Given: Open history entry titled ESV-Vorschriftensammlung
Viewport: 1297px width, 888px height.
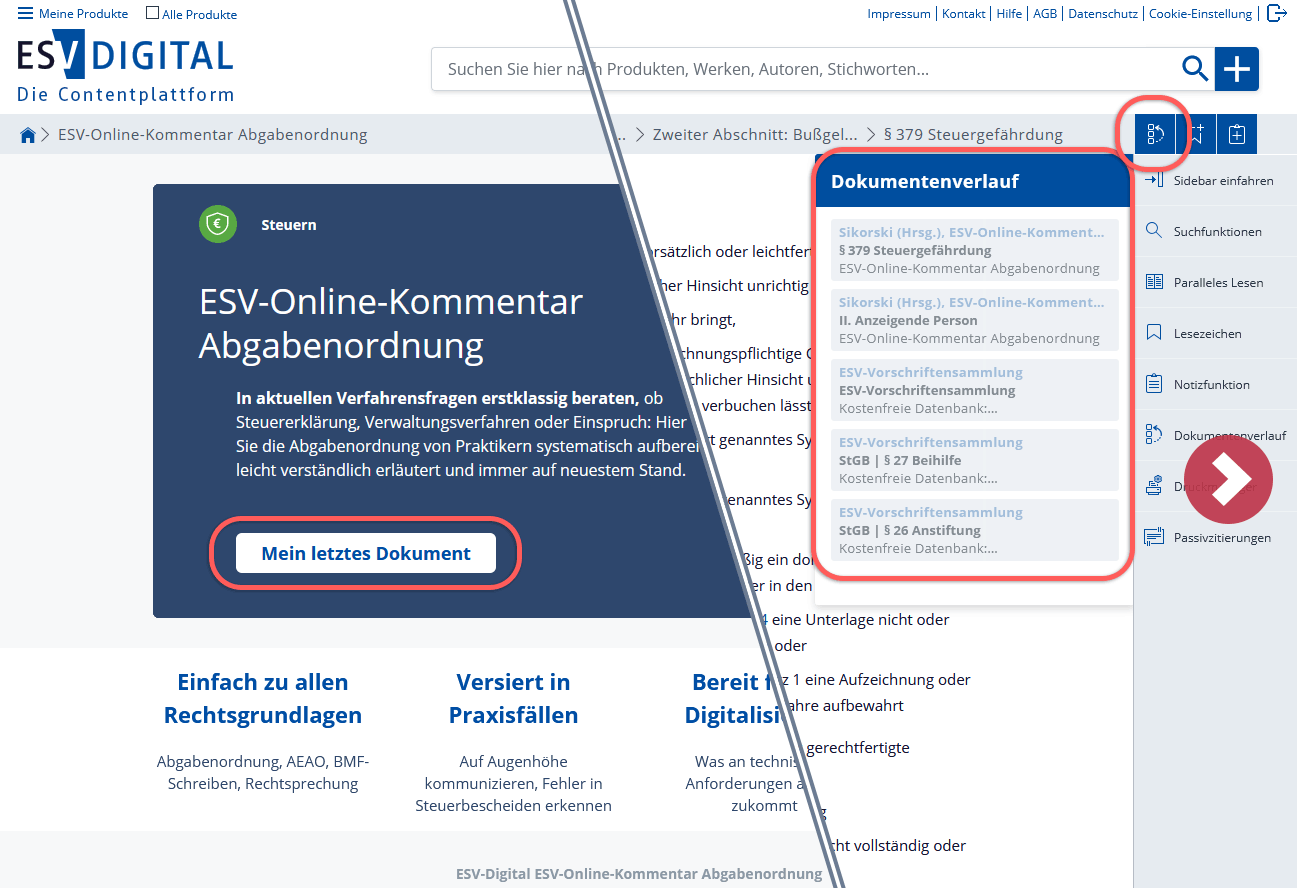Looking at the screenshot, I should 974,390.
